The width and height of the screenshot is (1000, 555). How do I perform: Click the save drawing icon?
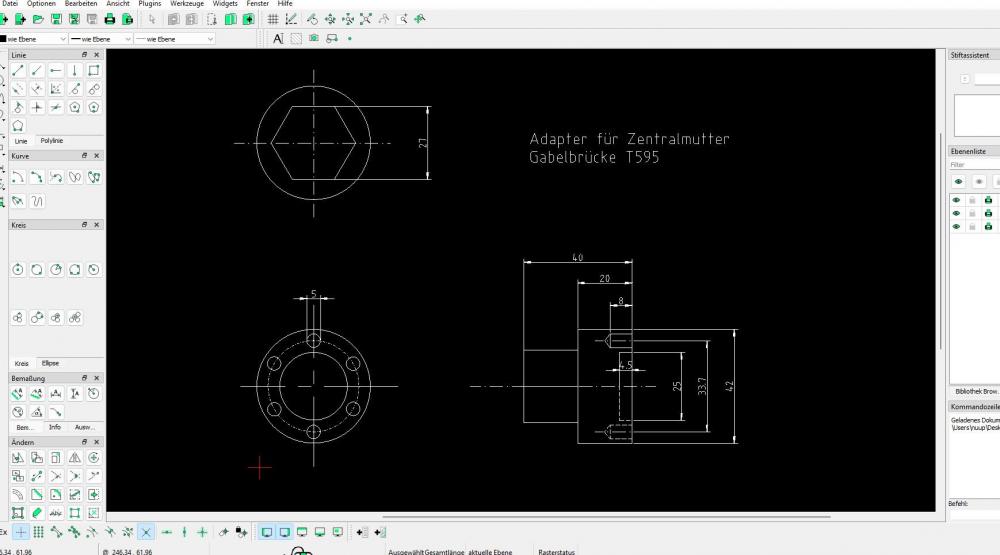click(57, 19)
